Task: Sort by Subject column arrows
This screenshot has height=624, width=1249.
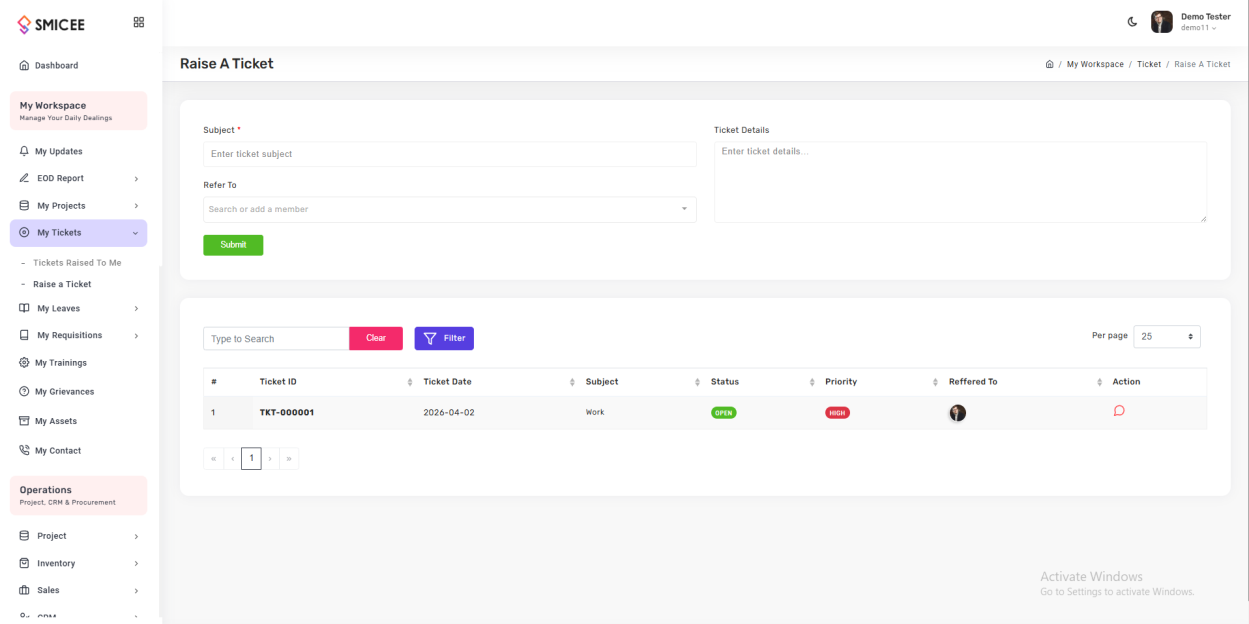Action: click(x=697, y=382)
